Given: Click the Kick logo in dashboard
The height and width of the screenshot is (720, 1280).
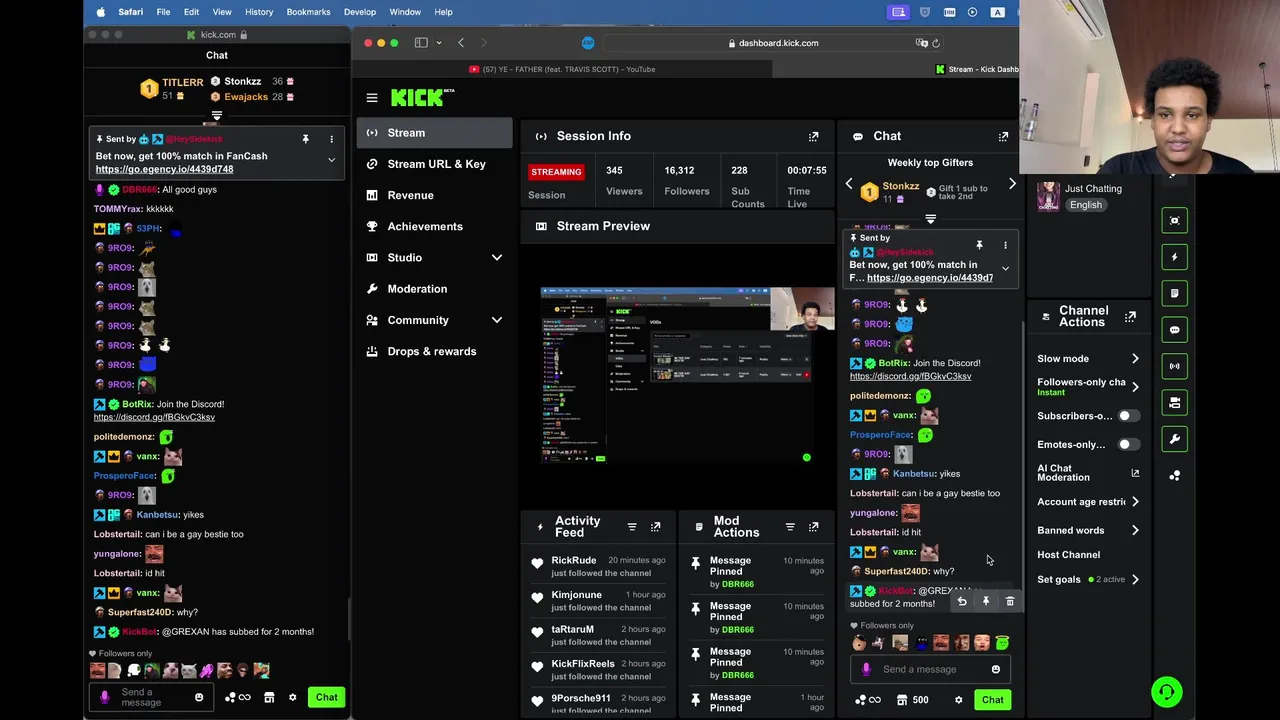Looking at the screenshot, I should (422, 97).
